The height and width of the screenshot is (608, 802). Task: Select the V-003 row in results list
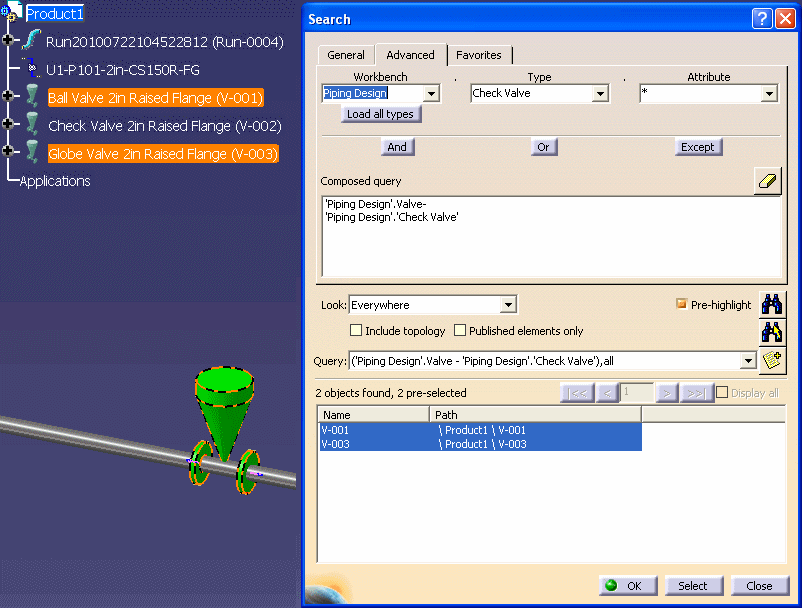pyautogui.click(x=480, y=444)
